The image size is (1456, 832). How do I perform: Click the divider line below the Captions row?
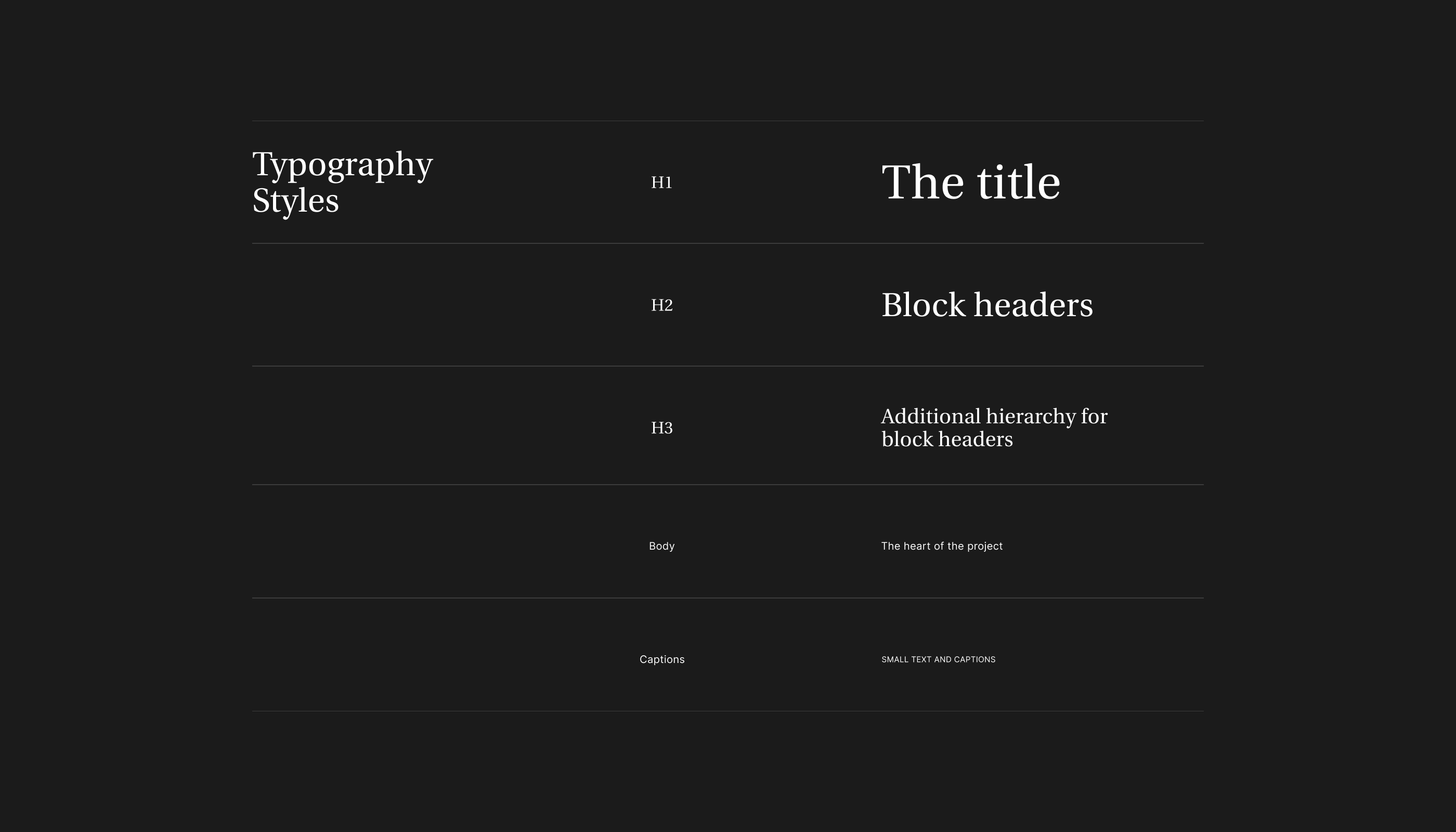pyautogui.click(x=727, y=711)
